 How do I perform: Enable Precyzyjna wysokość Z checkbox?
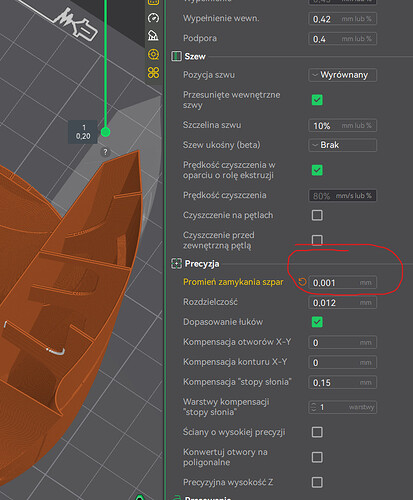click(317, 482)
